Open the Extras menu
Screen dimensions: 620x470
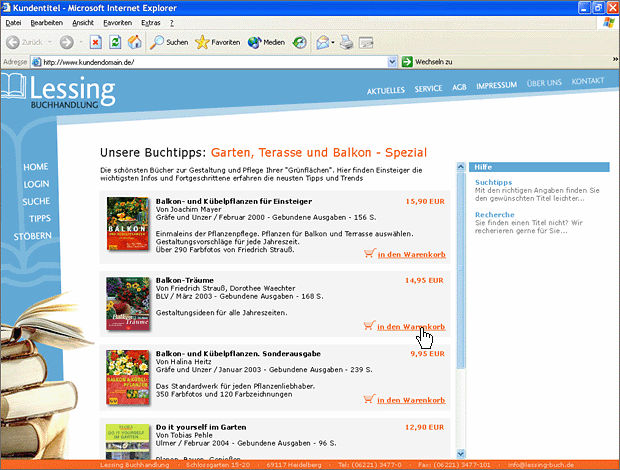point(151,23)
